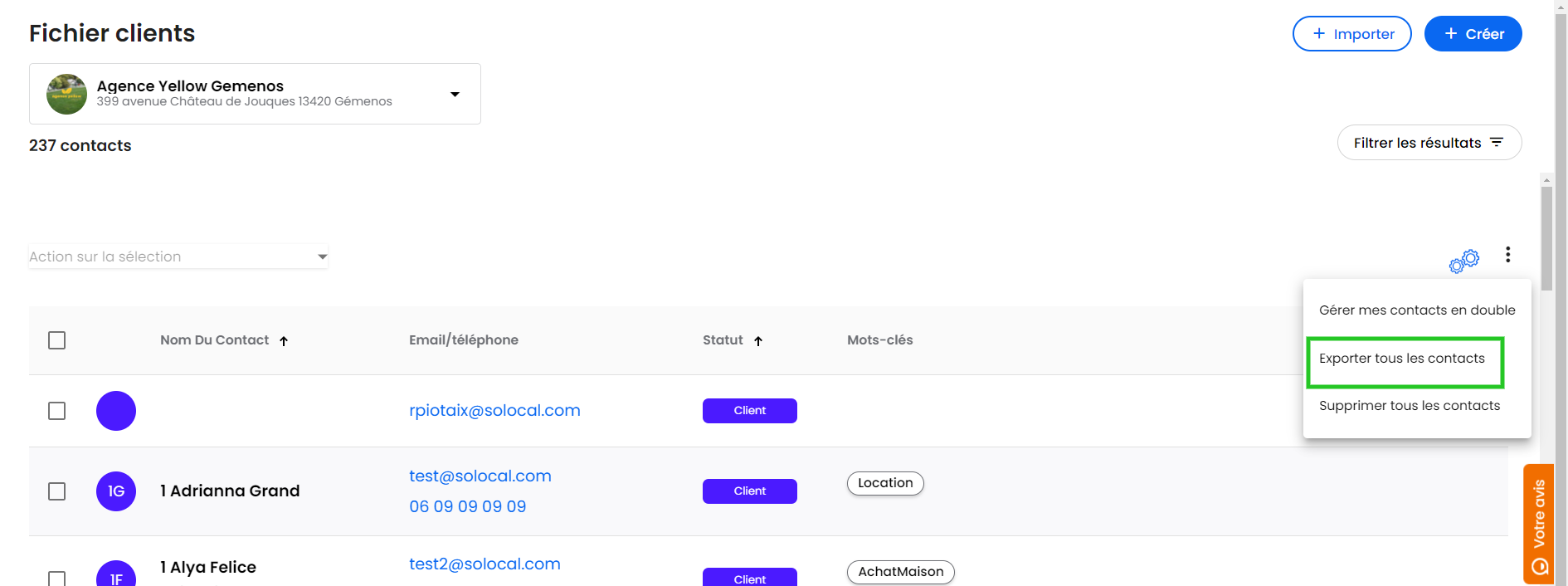Click the Fichier clients page title

[112, 33]
